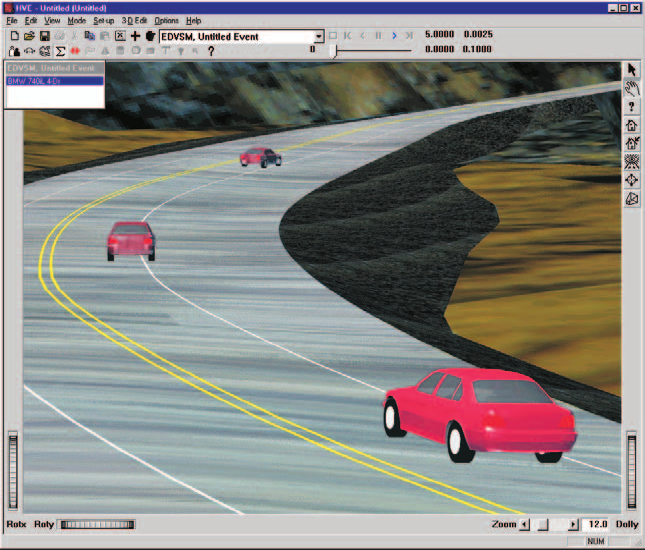Click the Zoom scrollbar thumb
645x550 pixels.
(543, 524)
